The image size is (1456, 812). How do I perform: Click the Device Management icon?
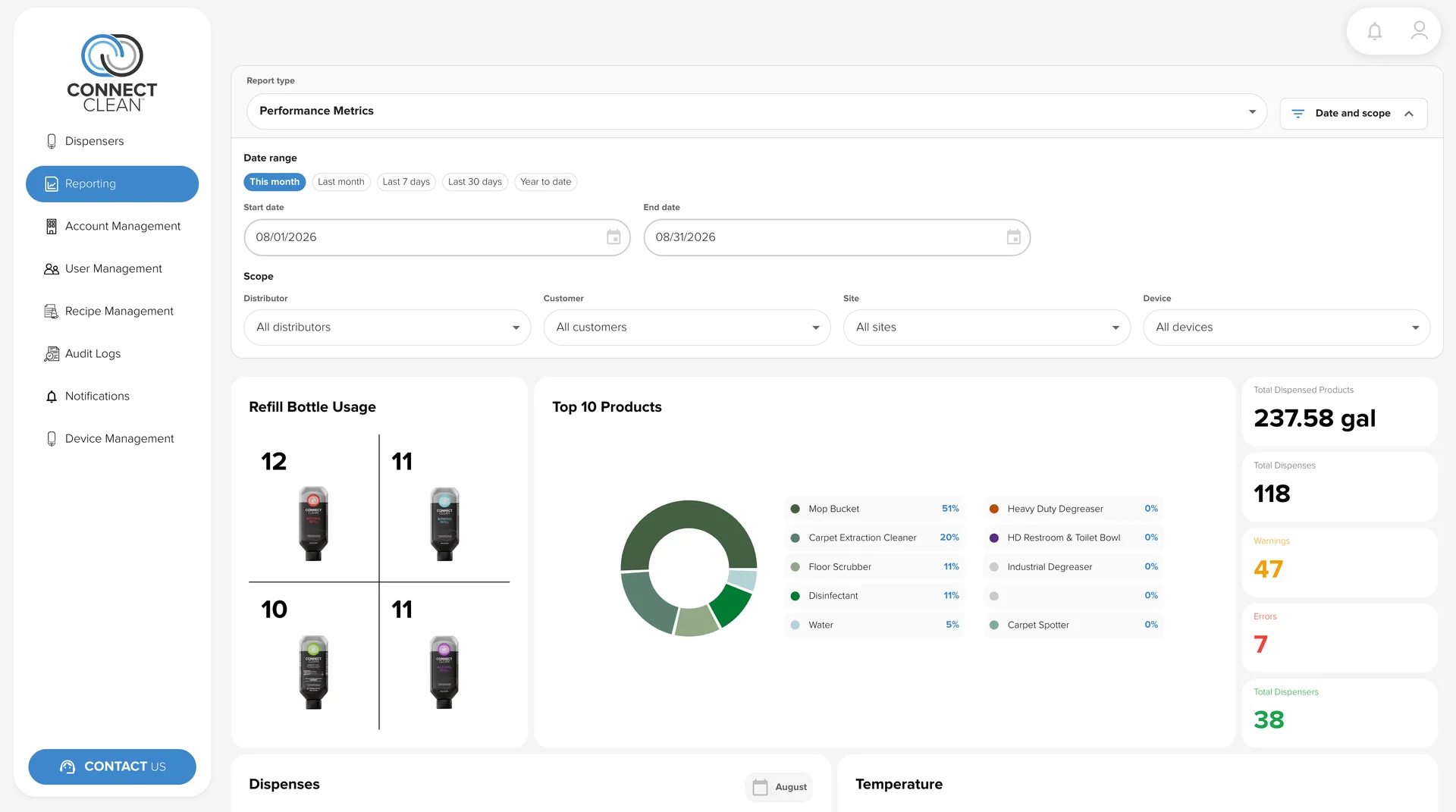click(x=52, y=439)
